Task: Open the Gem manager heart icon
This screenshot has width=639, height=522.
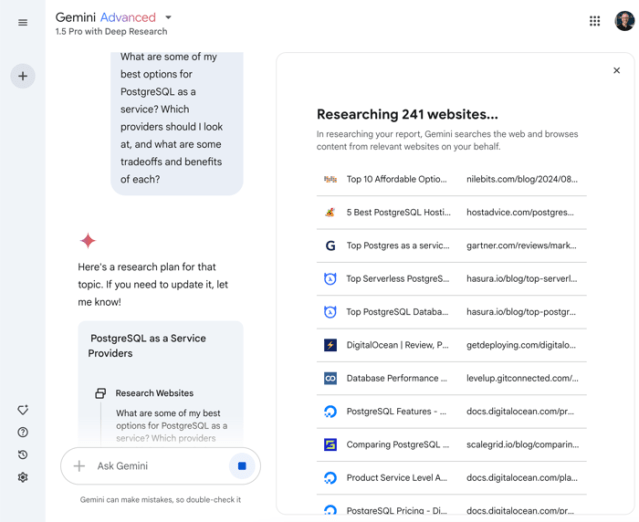Action: tap(23, 410)
